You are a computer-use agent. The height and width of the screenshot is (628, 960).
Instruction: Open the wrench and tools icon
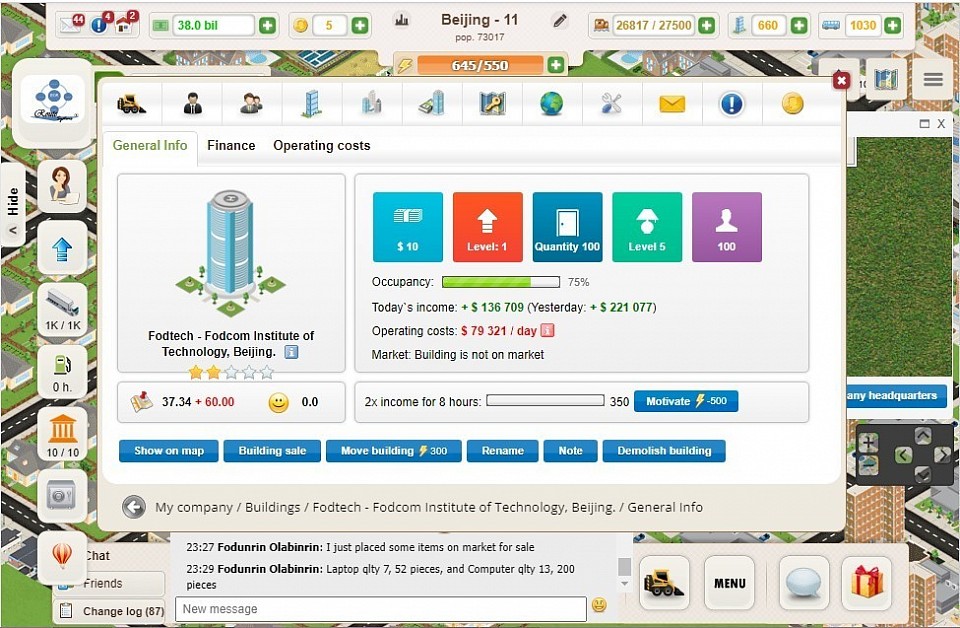[612, 103]
